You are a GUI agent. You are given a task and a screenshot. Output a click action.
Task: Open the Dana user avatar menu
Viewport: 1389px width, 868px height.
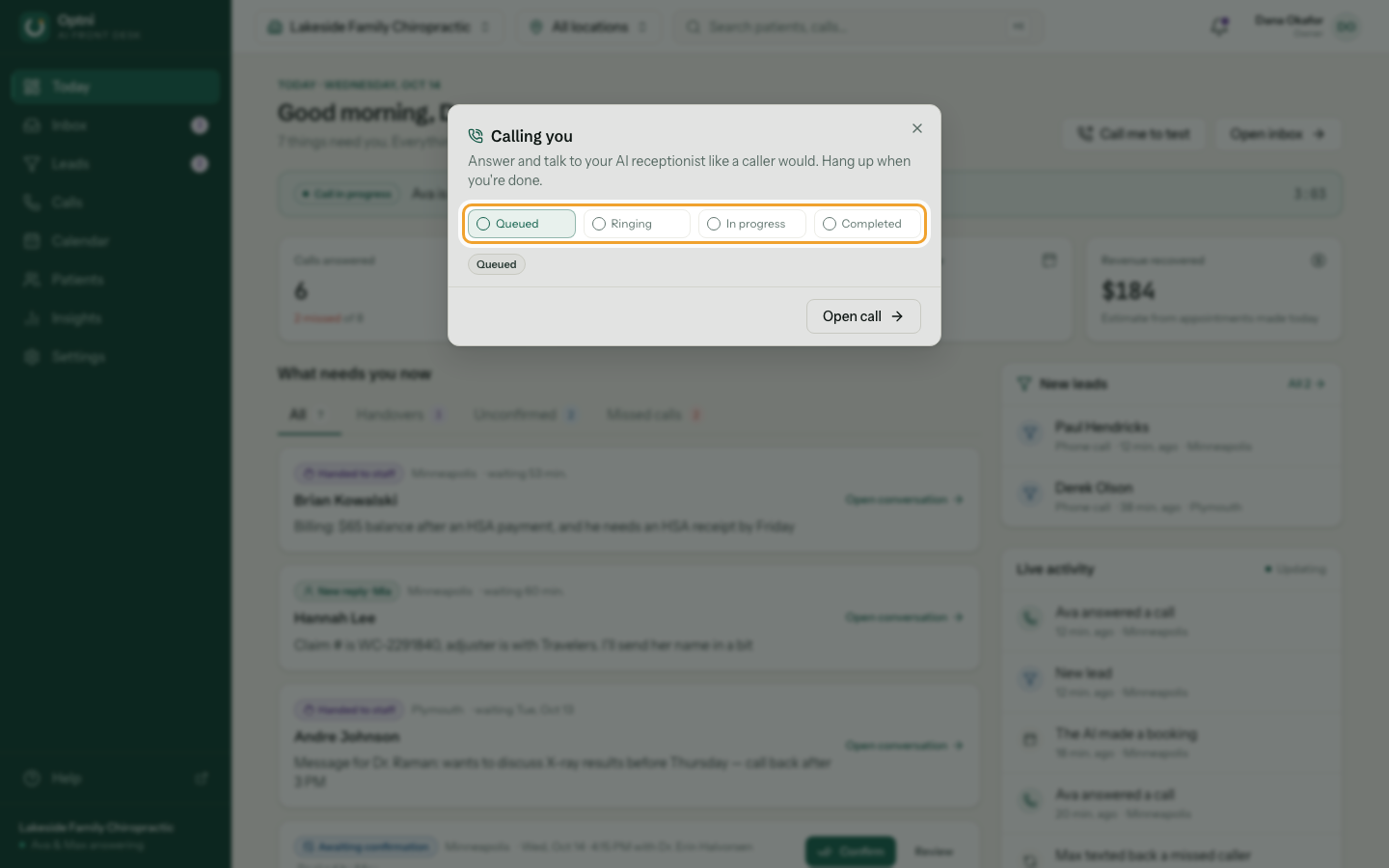[1346, 27]
